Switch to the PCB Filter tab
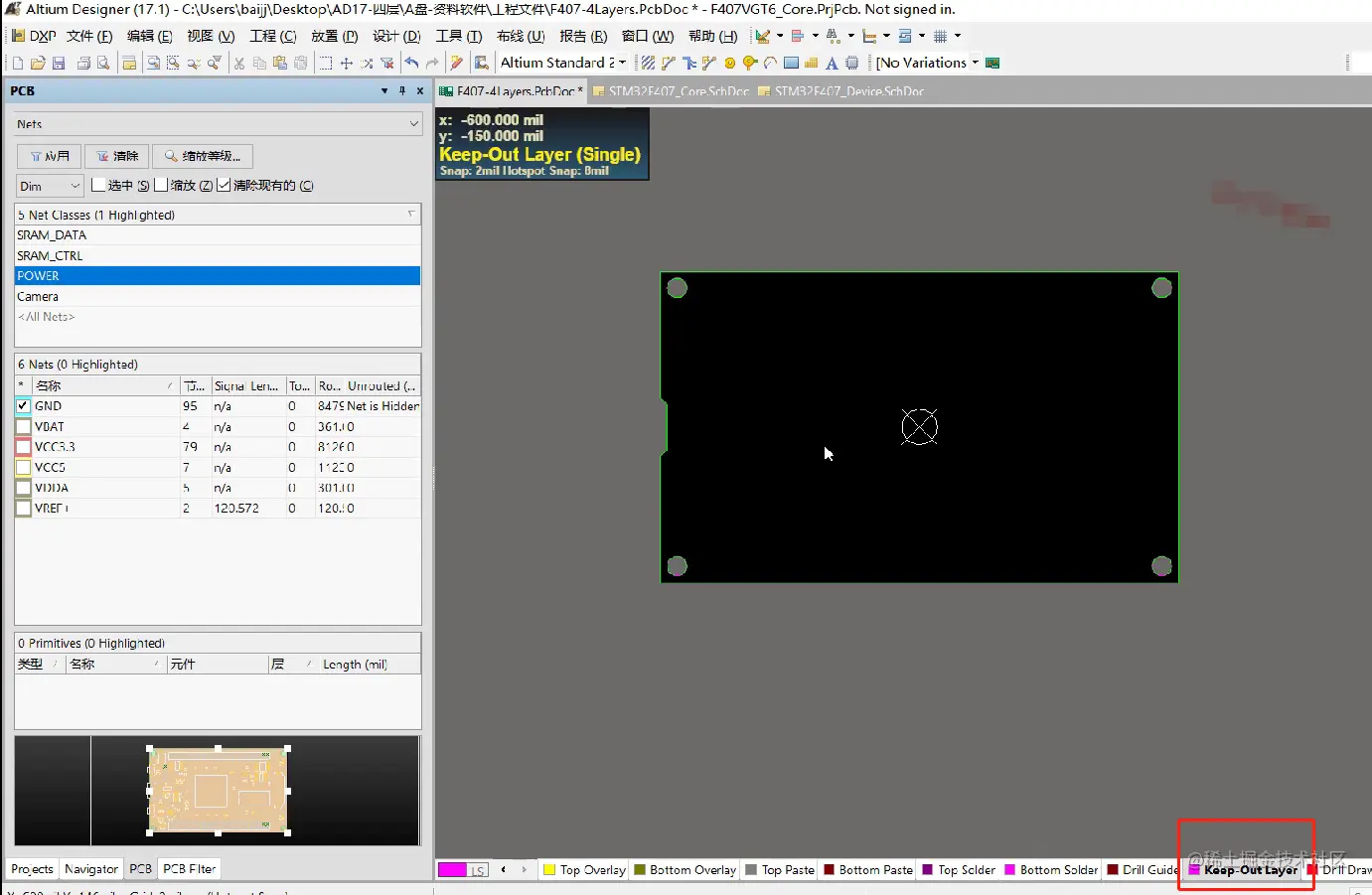 point(189,869)
